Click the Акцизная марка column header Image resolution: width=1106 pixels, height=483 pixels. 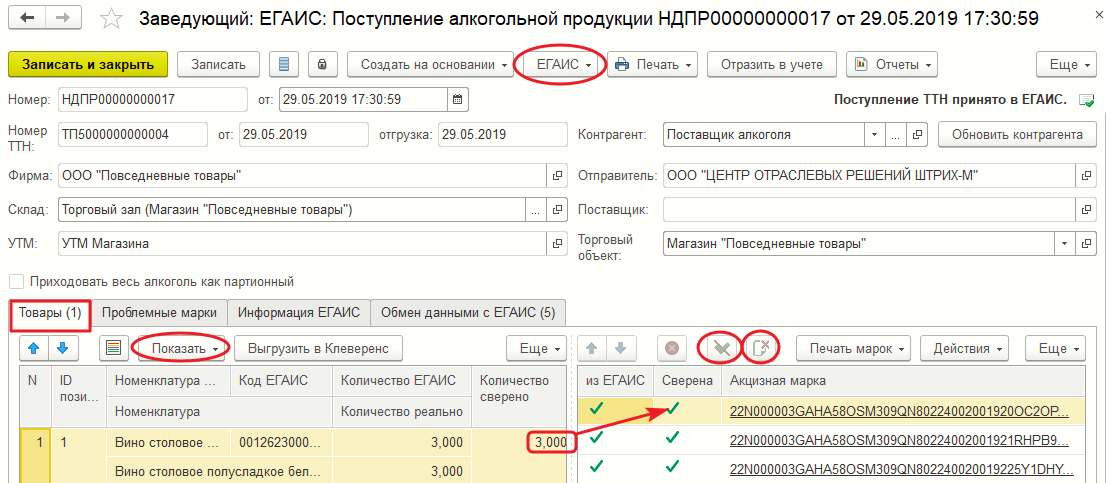click(904, 381)
